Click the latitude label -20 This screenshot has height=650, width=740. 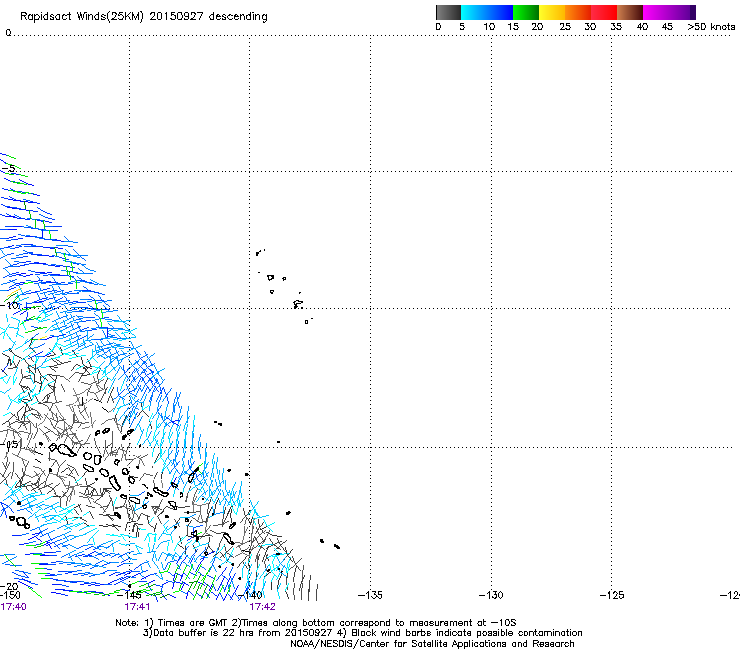(x=9, y=586)
